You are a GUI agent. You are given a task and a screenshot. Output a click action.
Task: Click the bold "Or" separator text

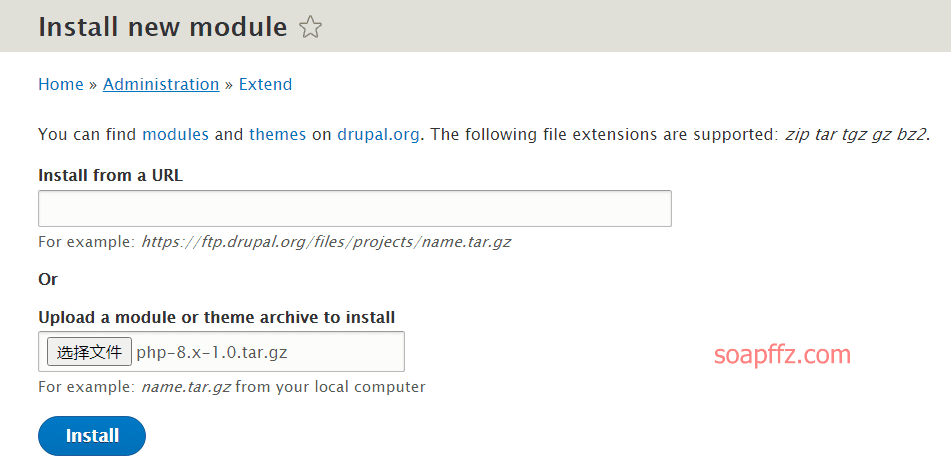click(48, 279)
